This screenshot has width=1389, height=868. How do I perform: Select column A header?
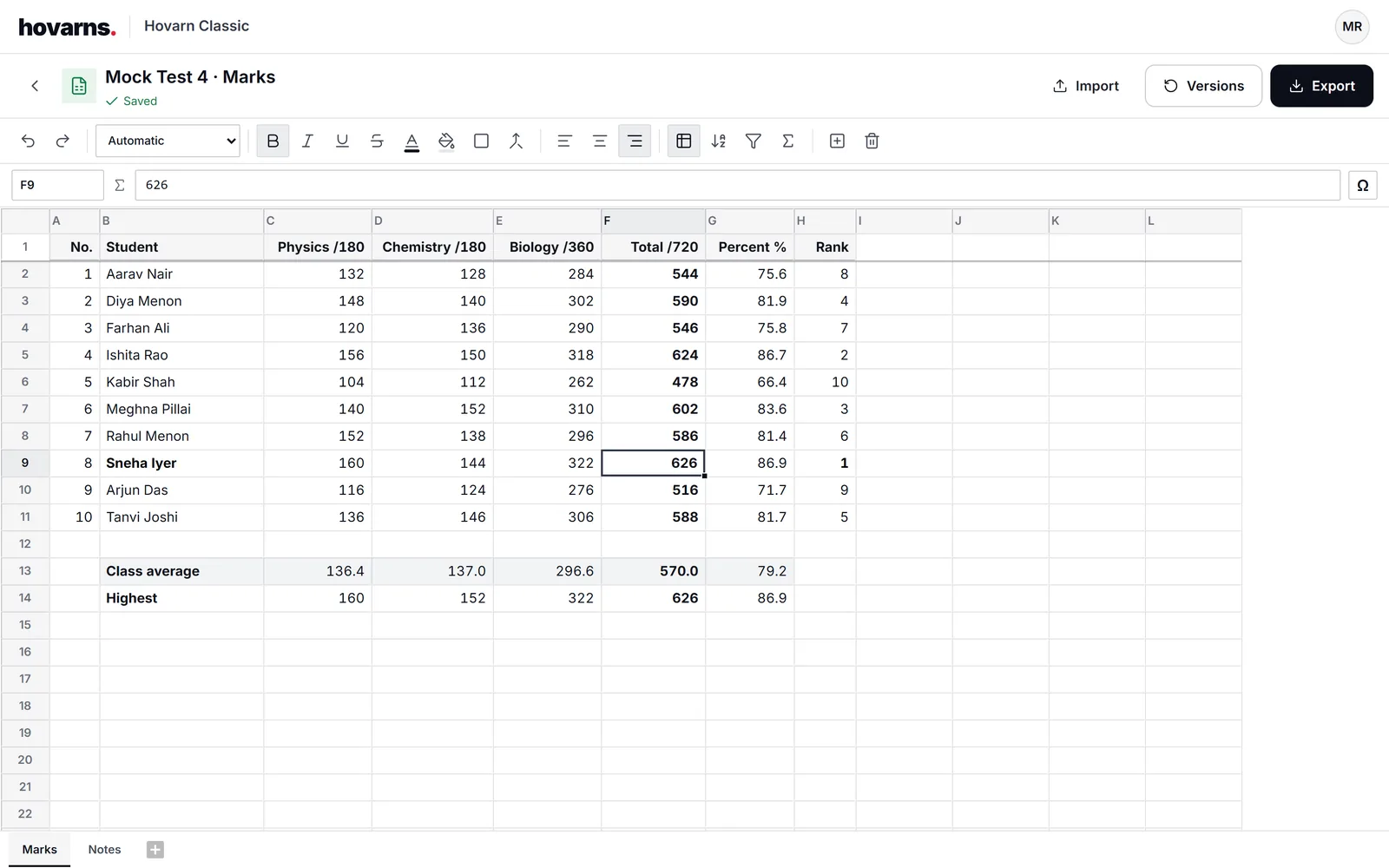click(x=75, y=220)
